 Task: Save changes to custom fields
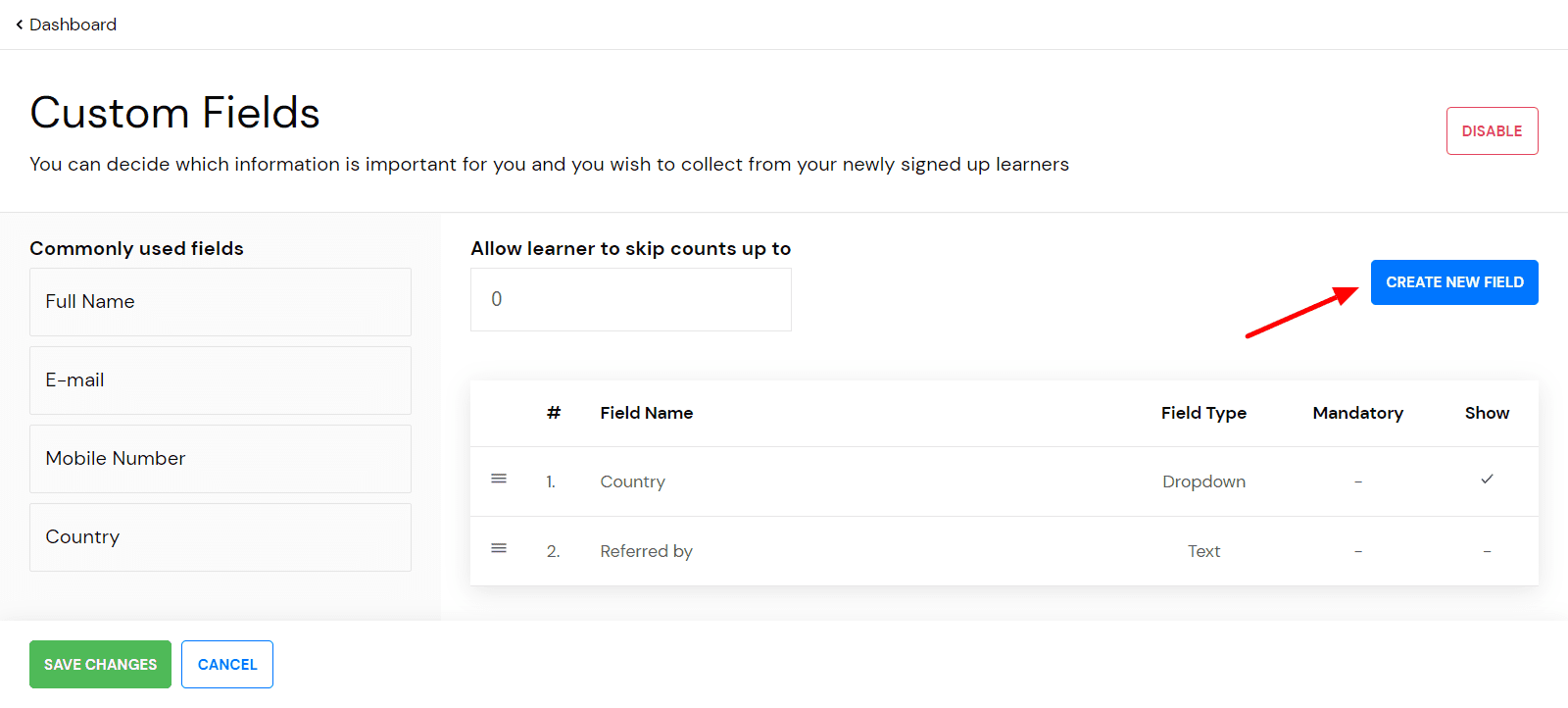tap(100, 665)
